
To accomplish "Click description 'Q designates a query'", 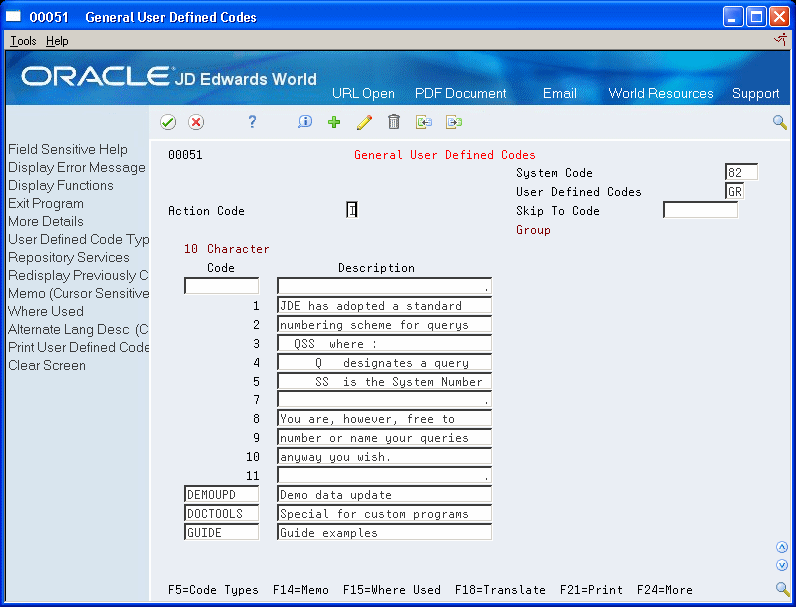I will pos(384,362).
